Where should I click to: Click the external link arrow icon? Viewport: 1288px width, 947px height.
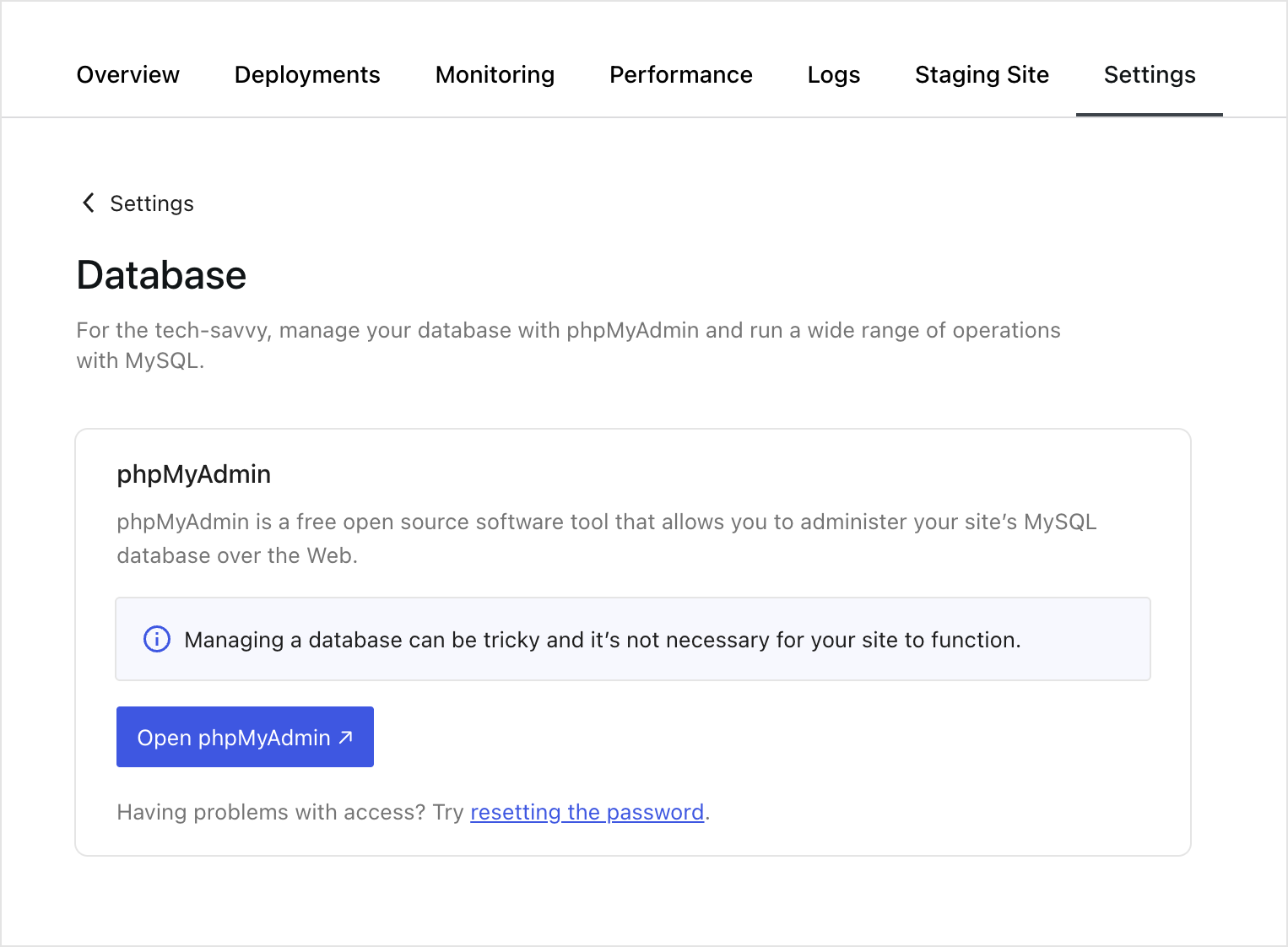345,737
